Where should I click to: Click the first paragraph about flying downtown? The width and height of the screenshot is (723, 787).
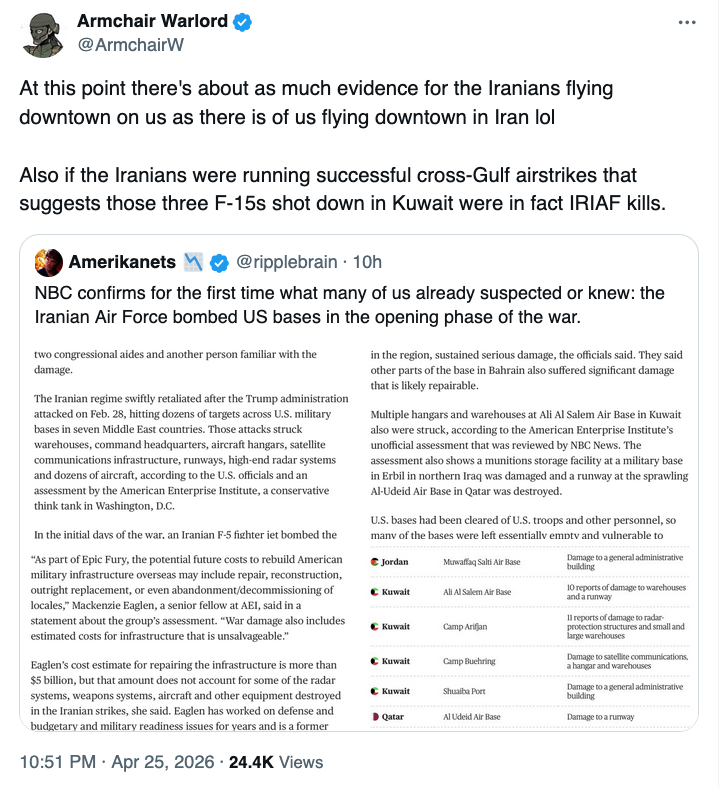click(316, 101)
